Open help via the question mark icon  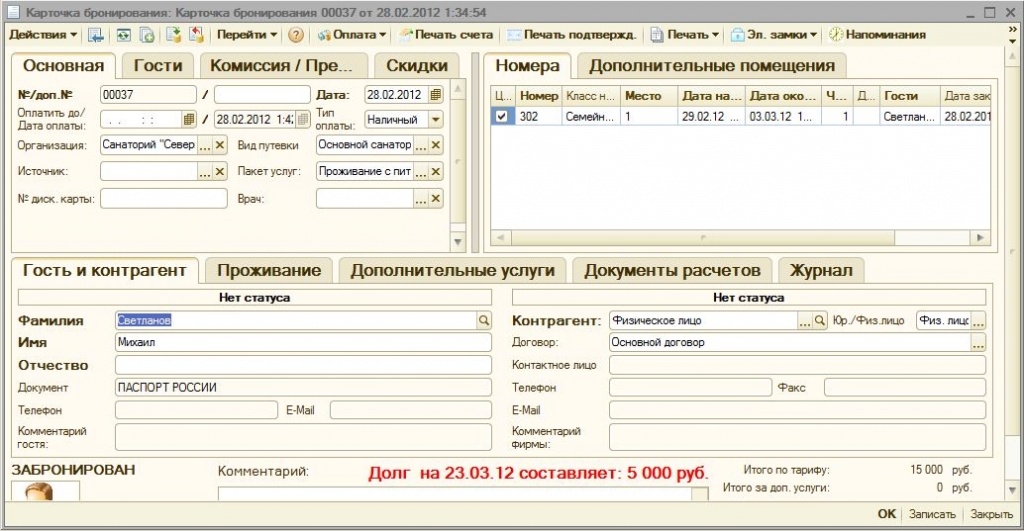click(x=296, y=35)
